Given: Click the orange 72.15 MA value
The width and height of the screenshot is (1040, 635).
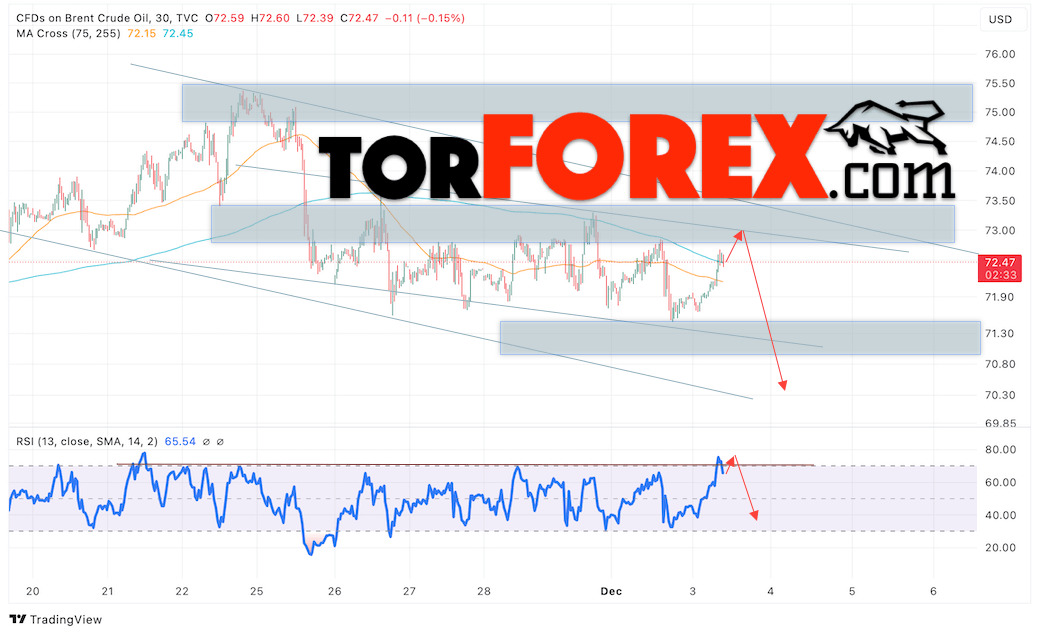Looking at the screenshot, I should (141, 33).
